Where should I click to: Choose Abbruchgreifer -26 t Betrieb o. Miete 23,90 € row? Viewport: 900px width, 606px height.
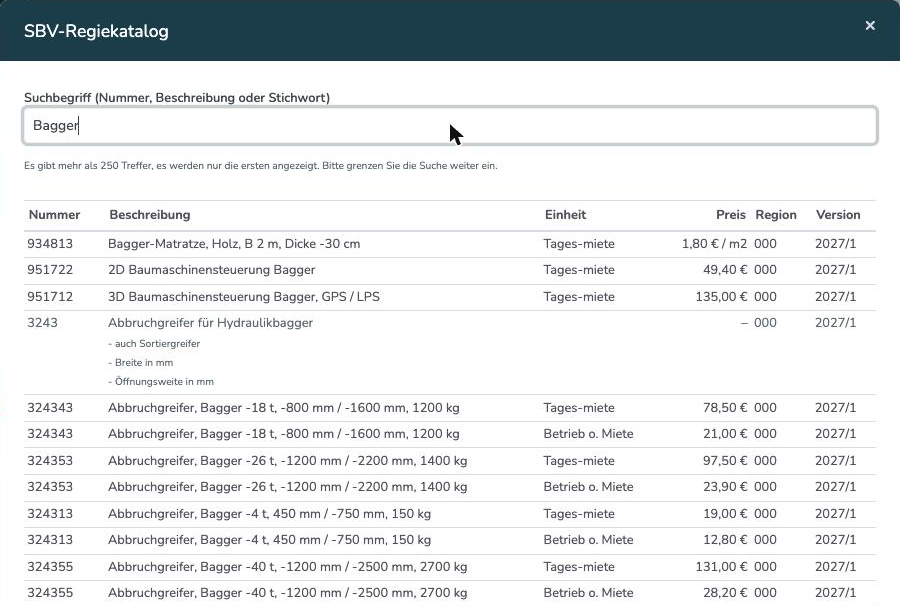coord(450,487)
